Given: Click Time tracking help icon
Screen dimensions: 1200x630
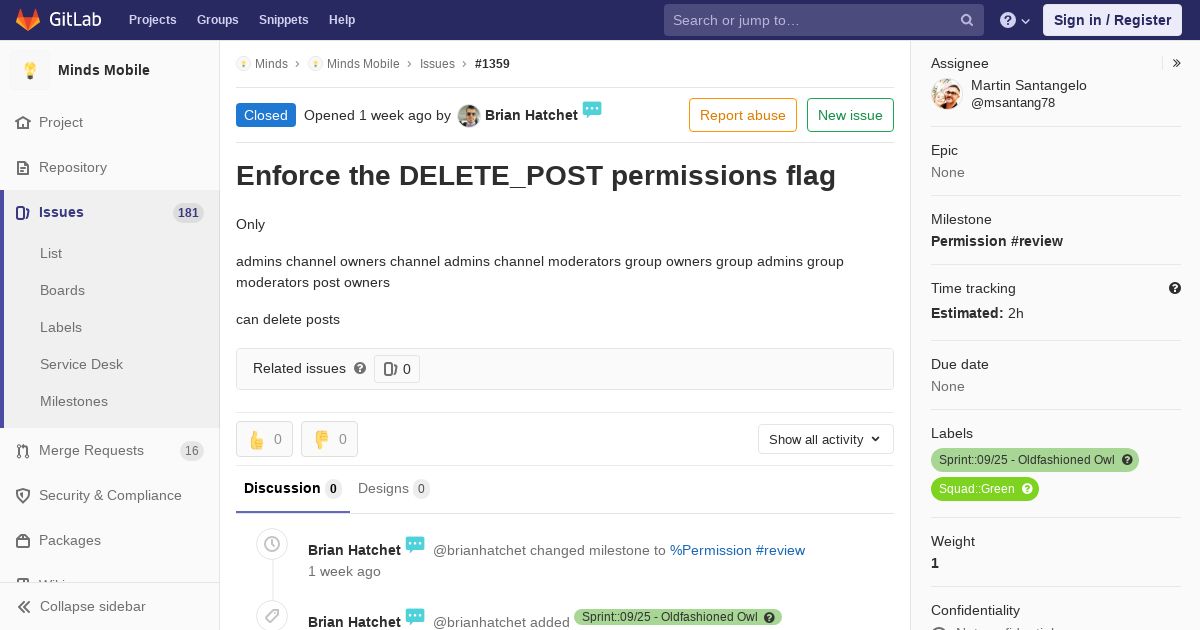Looking at the screenshot, I should click(x=1175, y=288).
